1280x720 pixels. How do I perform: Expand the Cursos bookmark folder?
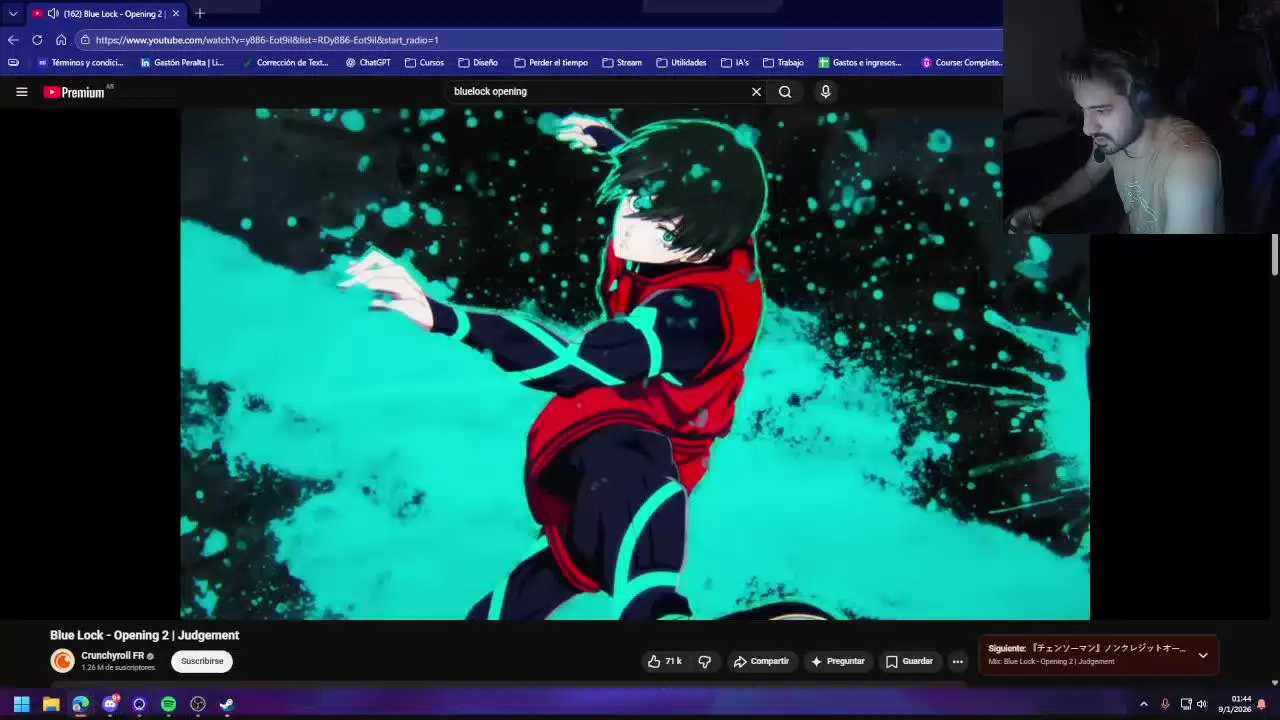pos(425,63)
